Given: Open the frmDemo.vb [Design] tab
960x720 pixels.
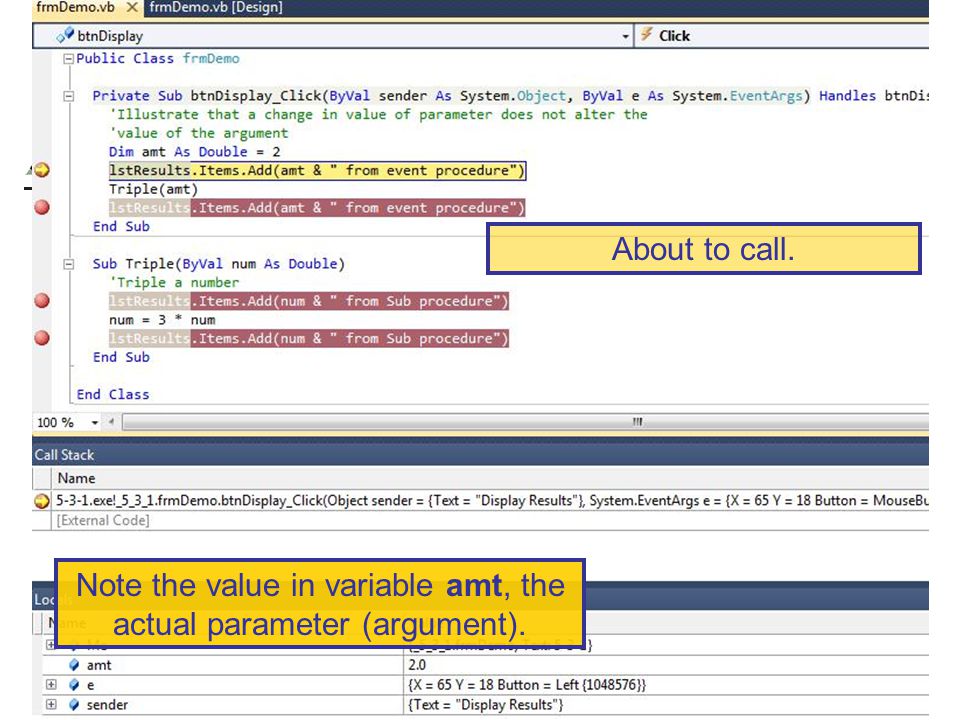Looking at the screenshot, I should point(216,7).
